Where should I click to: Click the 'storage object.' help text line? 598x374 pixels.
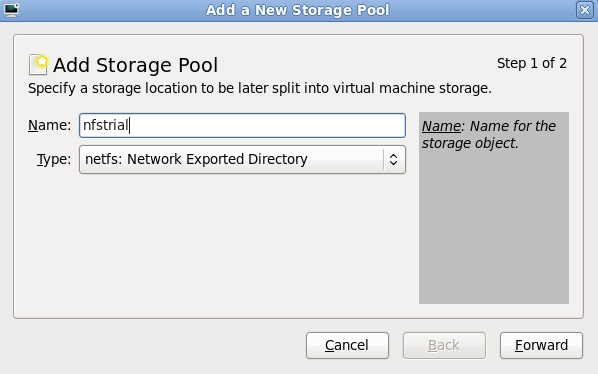(x=470, y=143)
